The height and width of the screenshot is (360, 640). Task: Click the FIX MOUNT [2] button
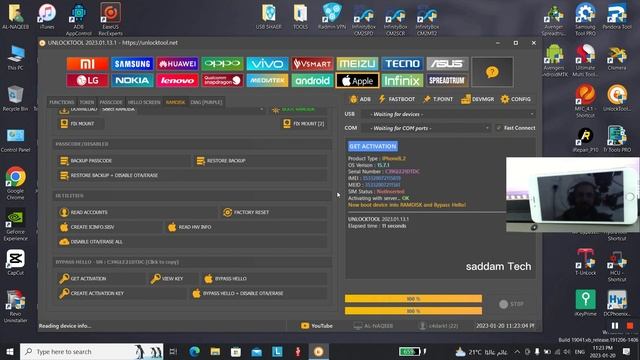click(304, 123)
